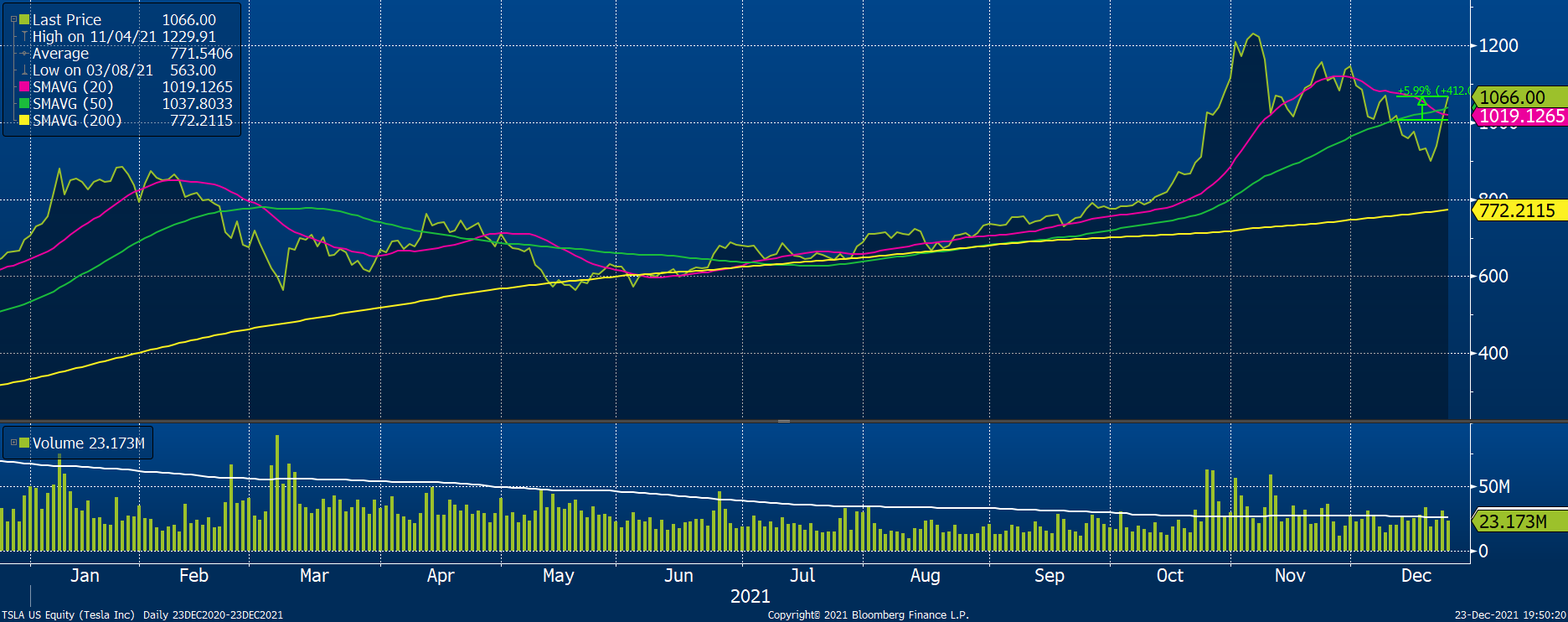Click the SMAVG (200) yellow color swatch

coord(25,120)
